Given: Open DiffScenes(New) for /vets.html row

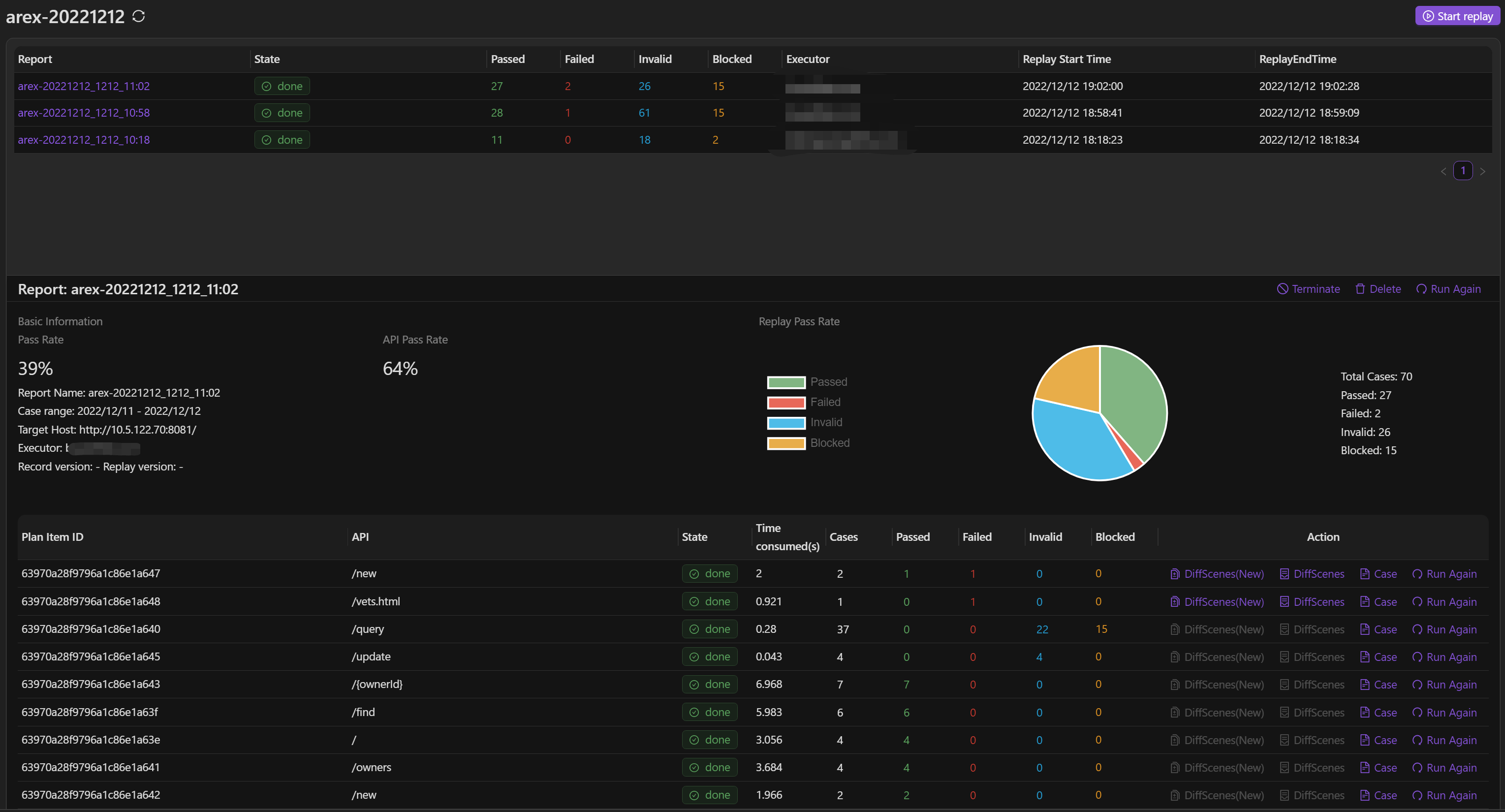Looking at the screenshot, I should pyautogui.click(x=1217, y=602).
